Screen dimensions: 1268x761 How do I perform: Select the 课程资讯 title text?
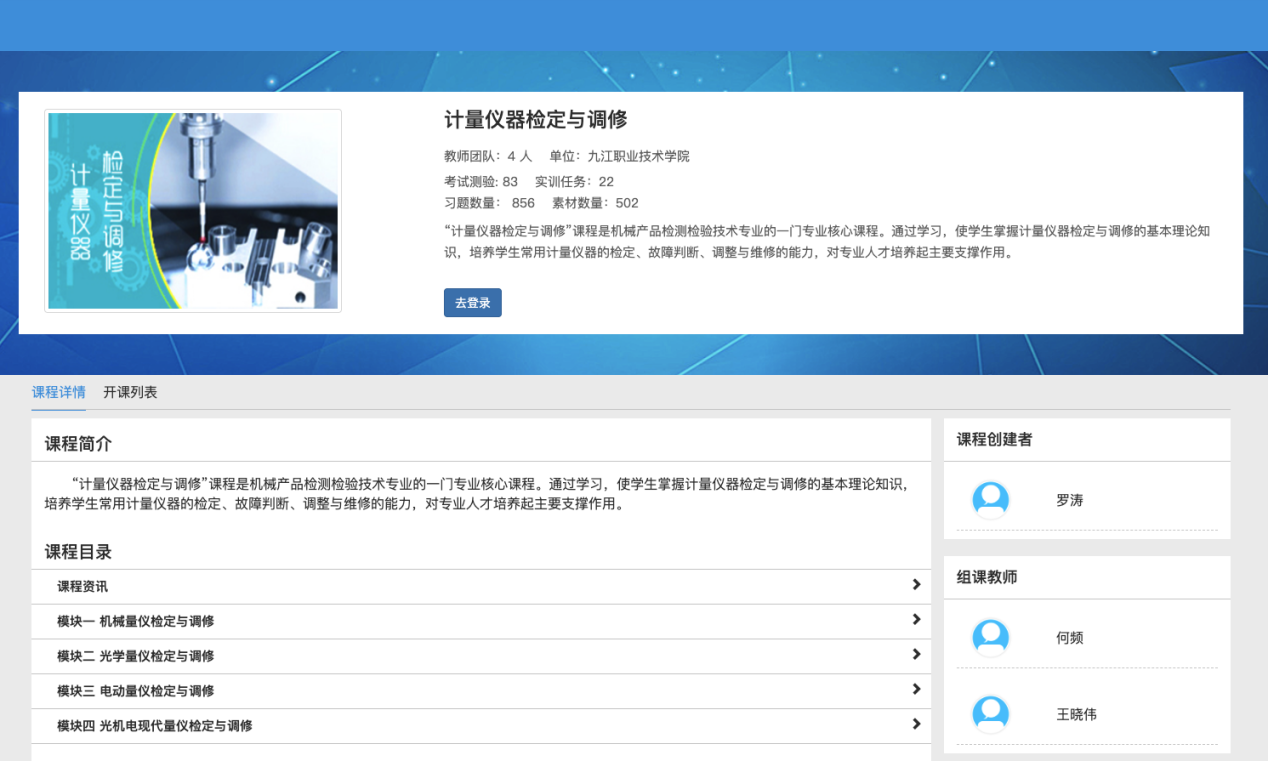click(82, 587)
